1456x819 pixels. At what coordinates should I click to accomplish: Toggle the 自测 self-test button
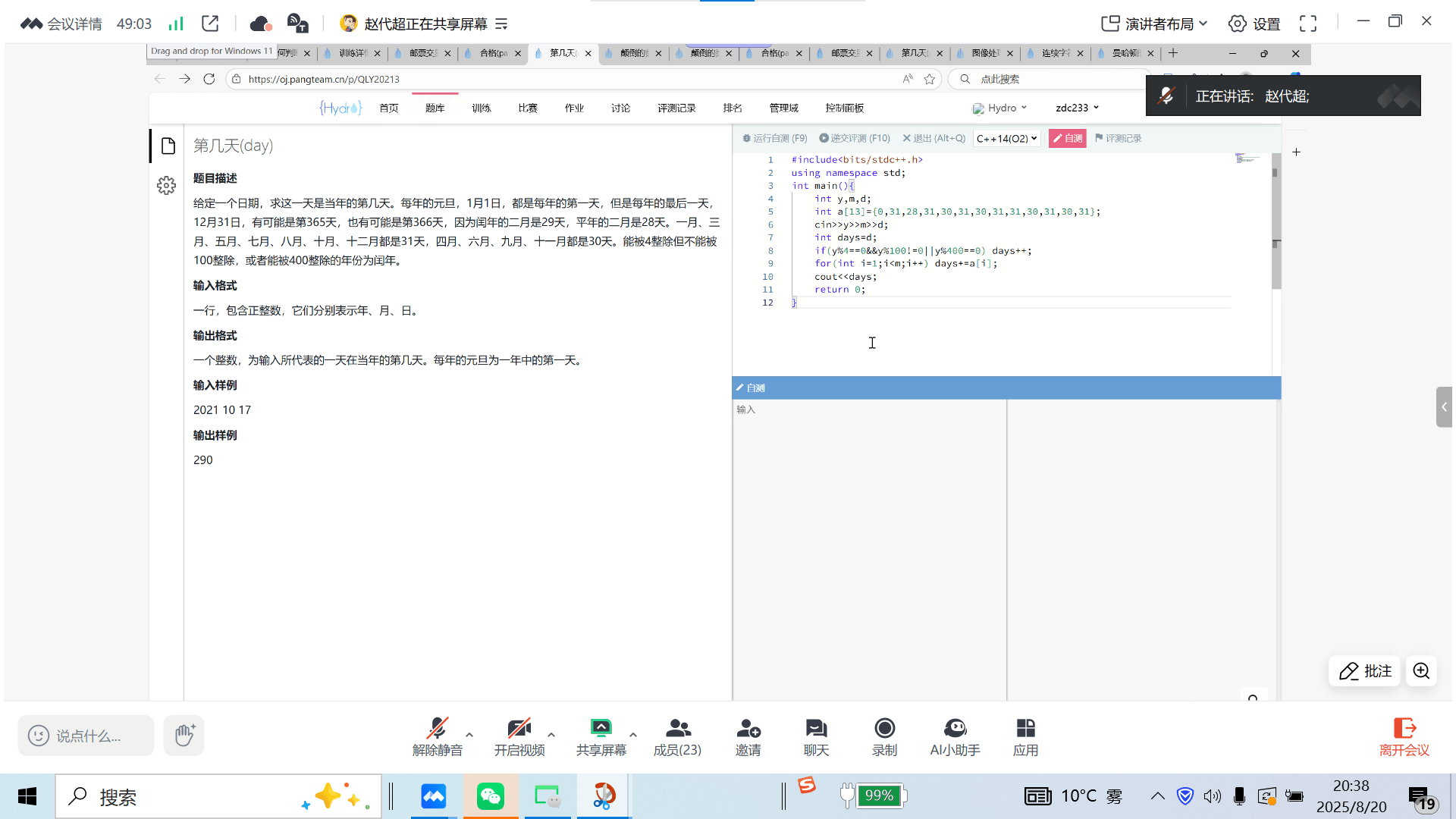[x=1067, y=138]
